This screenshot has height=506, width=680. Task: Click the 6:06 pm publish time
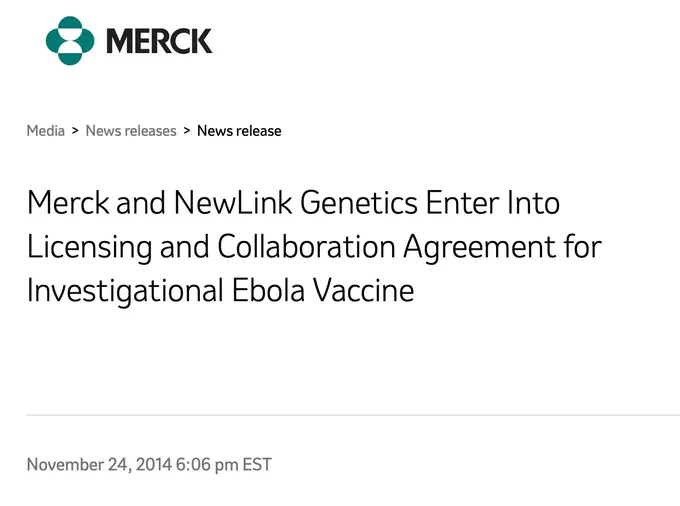207,465
